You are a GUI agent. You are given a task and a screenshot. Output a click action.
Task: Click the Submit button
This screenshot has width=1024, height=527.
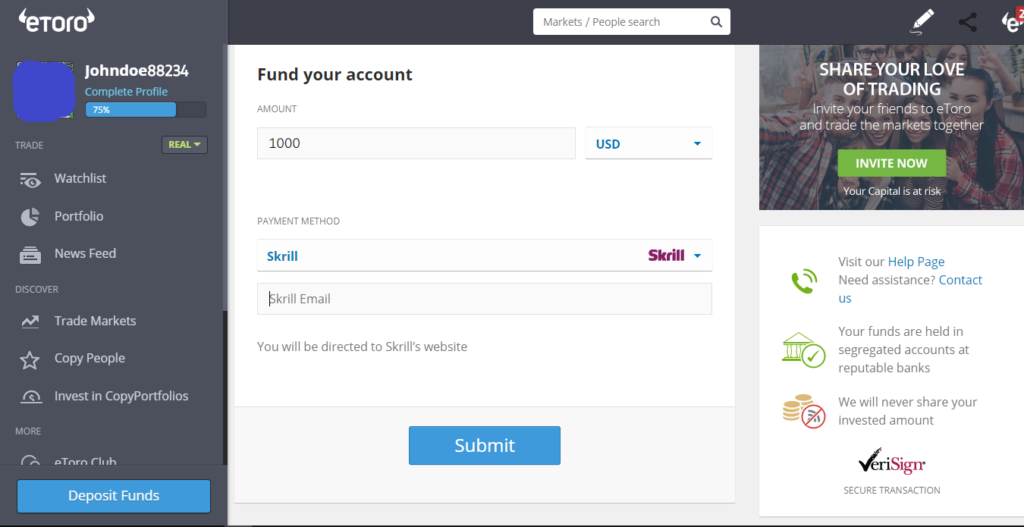(485, 445)
